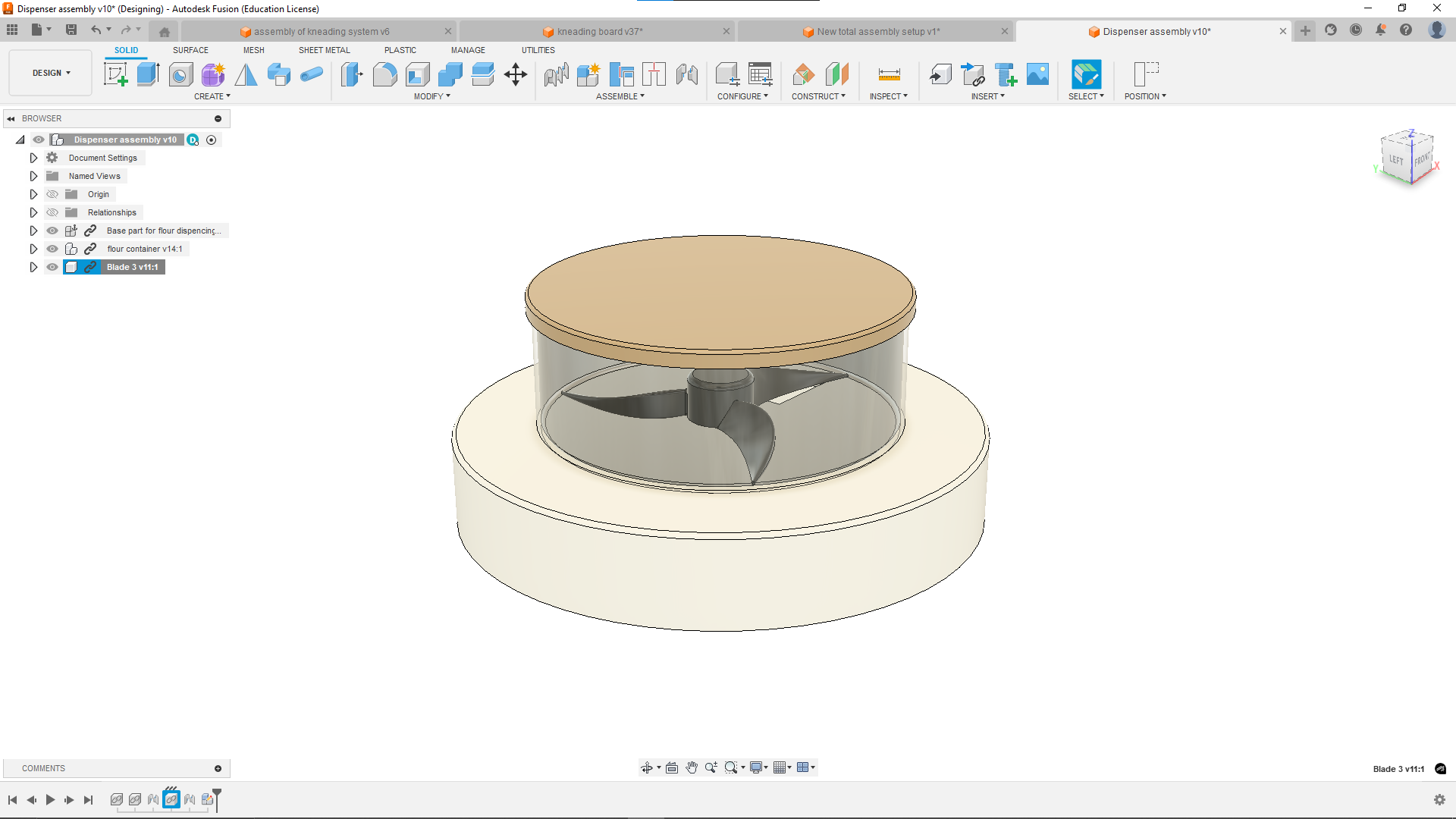The width and height of the screenshot is (1456, 819).
Task: Open the MODIFY menu dropdown
Action: coord(431,96)
